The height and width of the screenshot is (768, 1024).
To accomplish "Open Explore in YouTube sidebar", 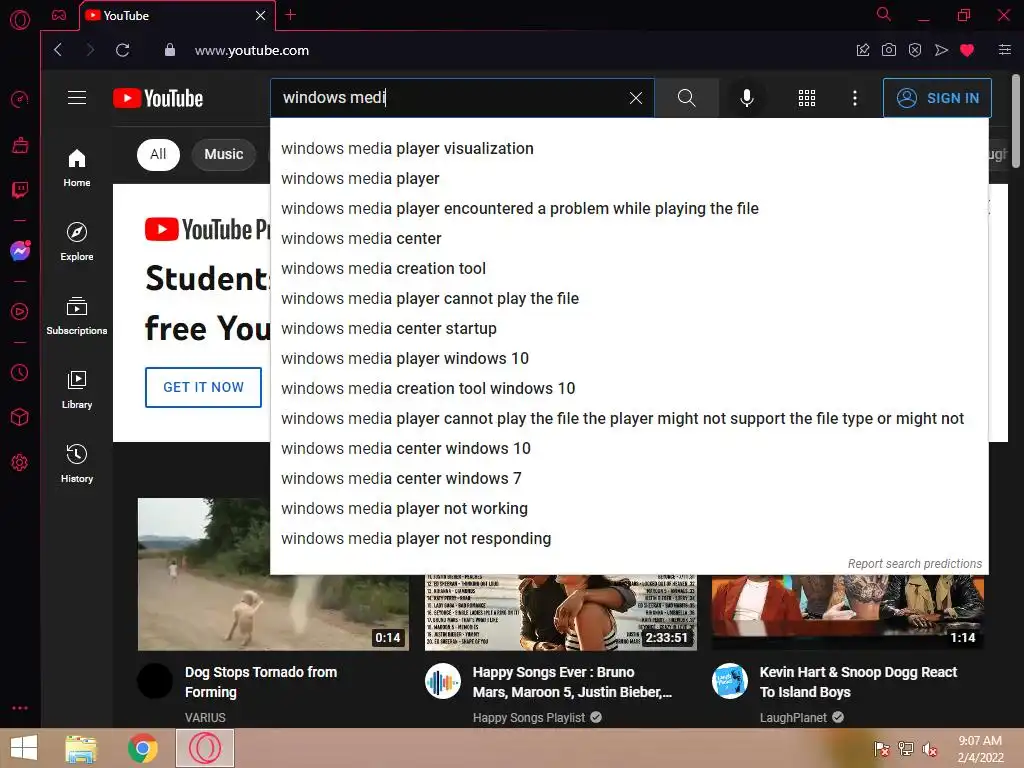I will point(77,242).
